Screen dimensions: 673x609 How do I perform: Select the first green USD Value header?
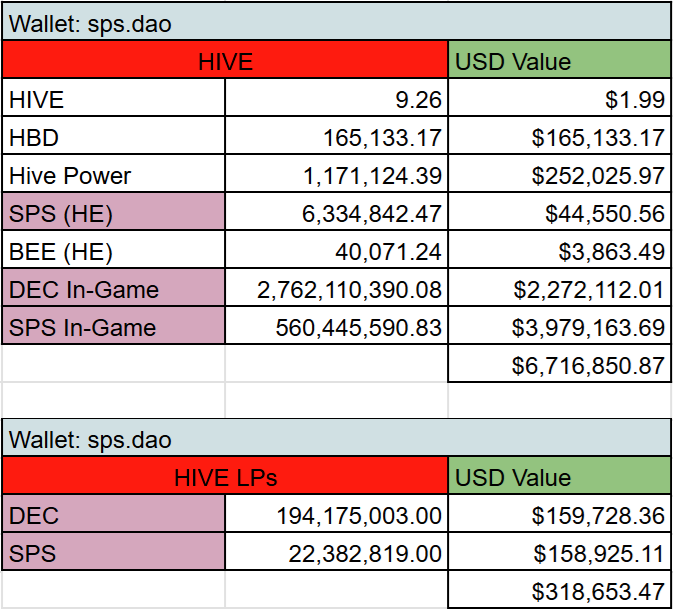pyautogui.click(x=559, y=60)
